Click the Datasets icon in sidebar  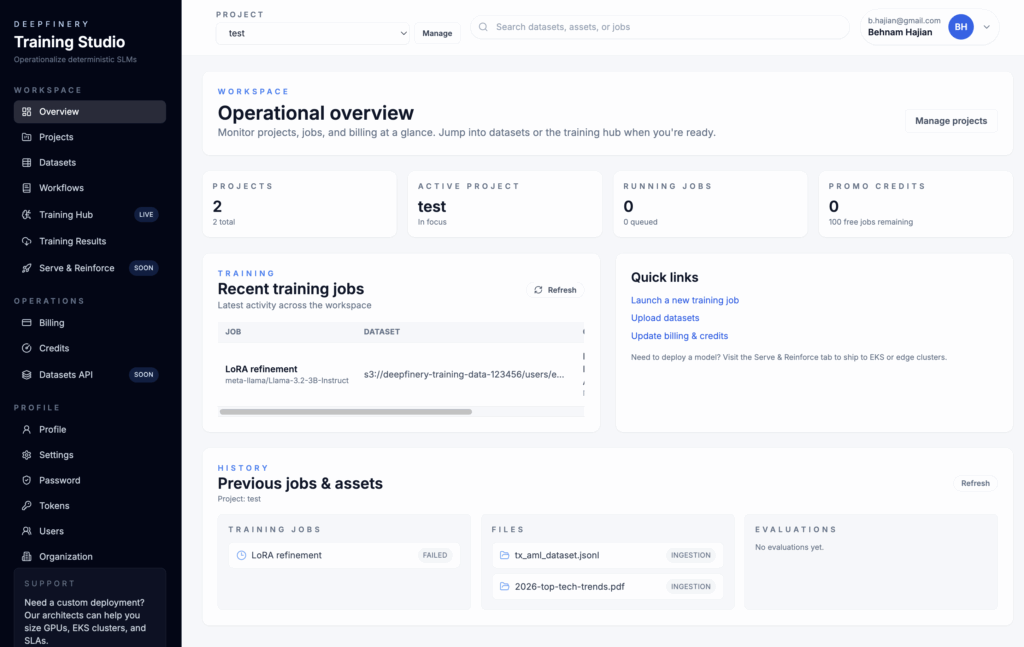click(27, 162)
